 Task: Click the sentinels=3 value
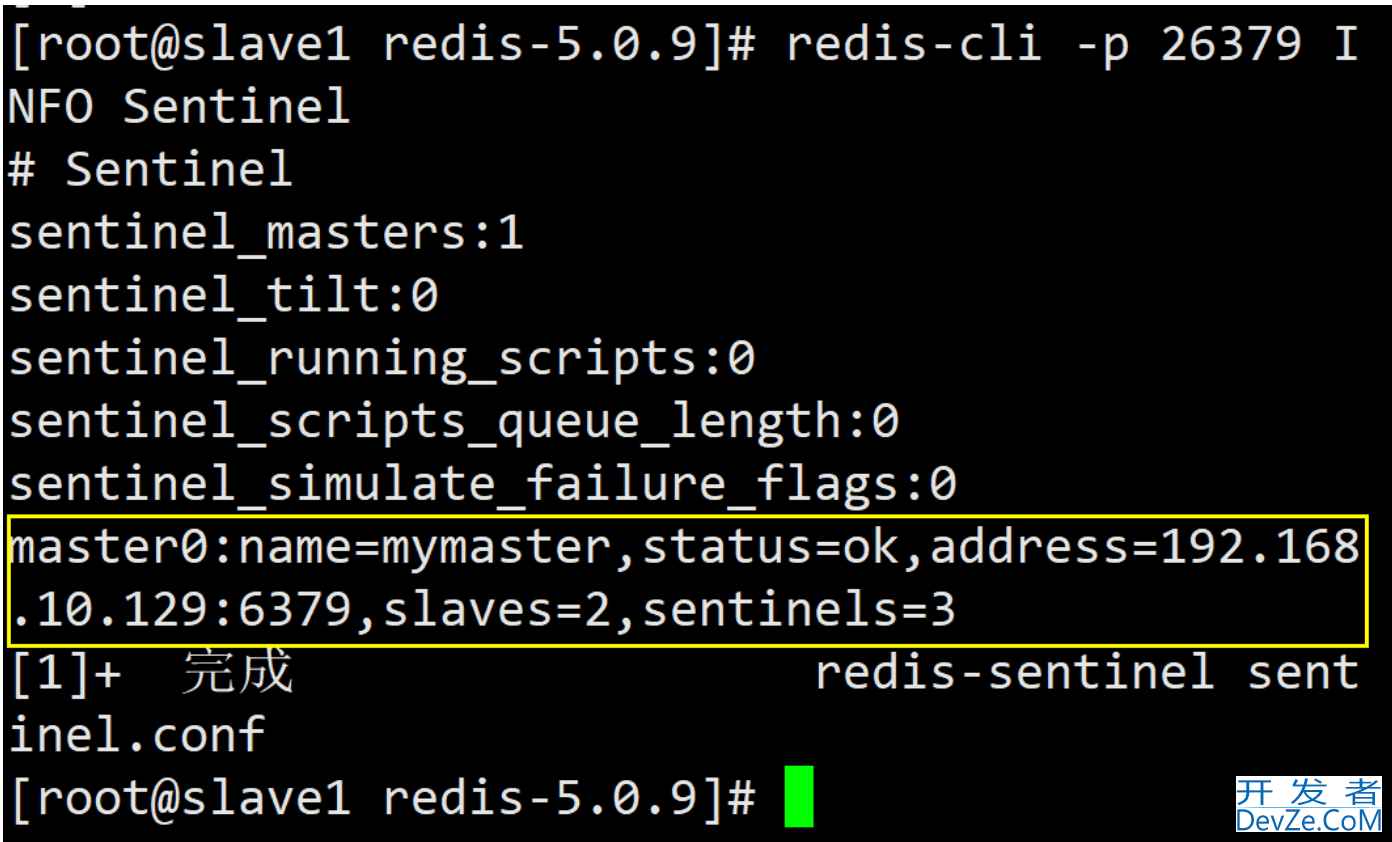point(799,609)
